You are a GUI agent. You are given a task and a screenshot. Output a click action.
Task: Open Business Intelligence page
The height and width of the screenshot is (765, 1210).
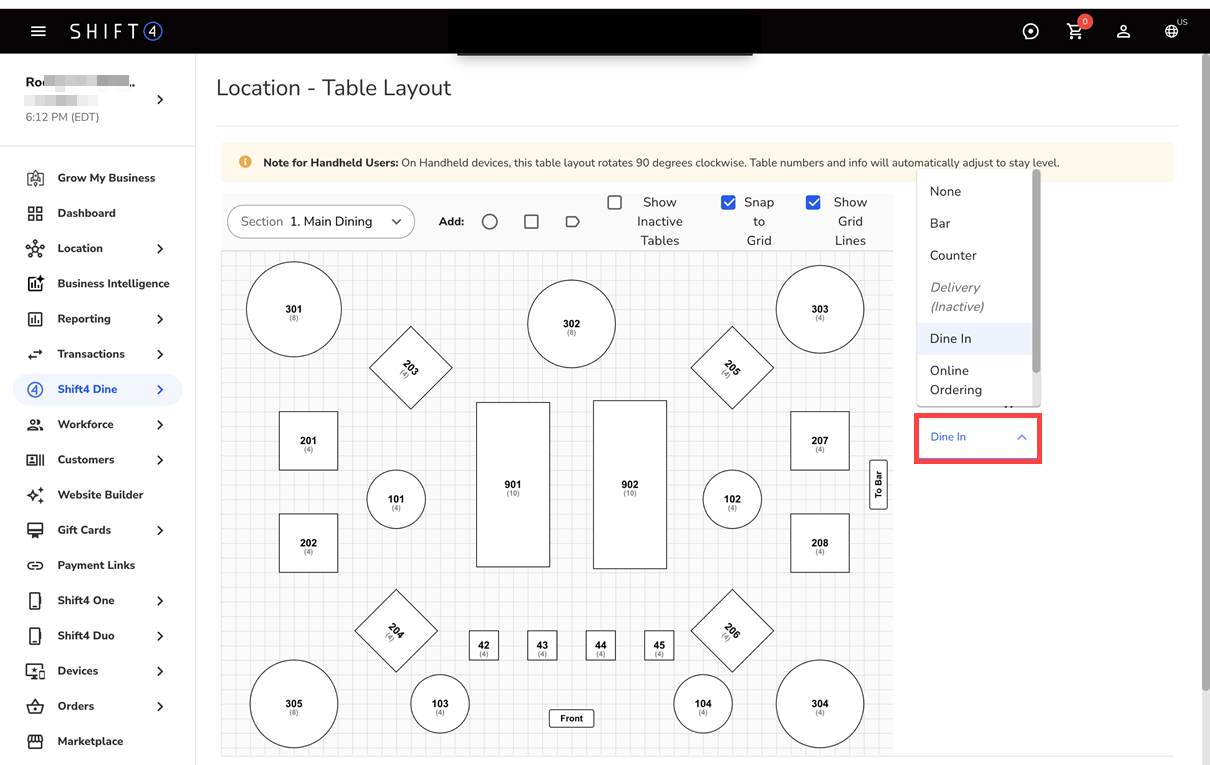[x=113, y=283]
